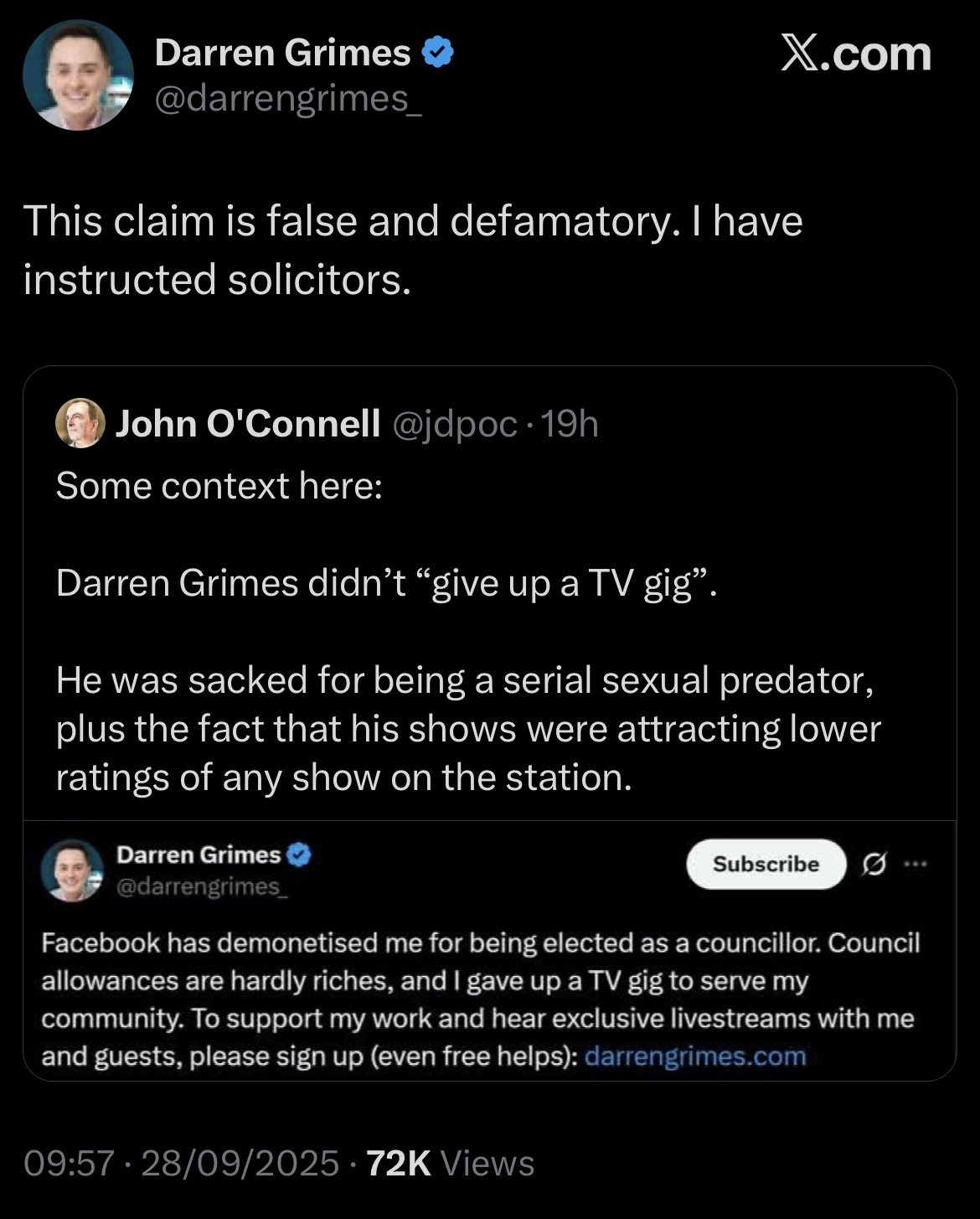The image size is (980, 1219).
Task: Click the @darrengrimes_ handle in the embedded post
Action: click(202, 886)
